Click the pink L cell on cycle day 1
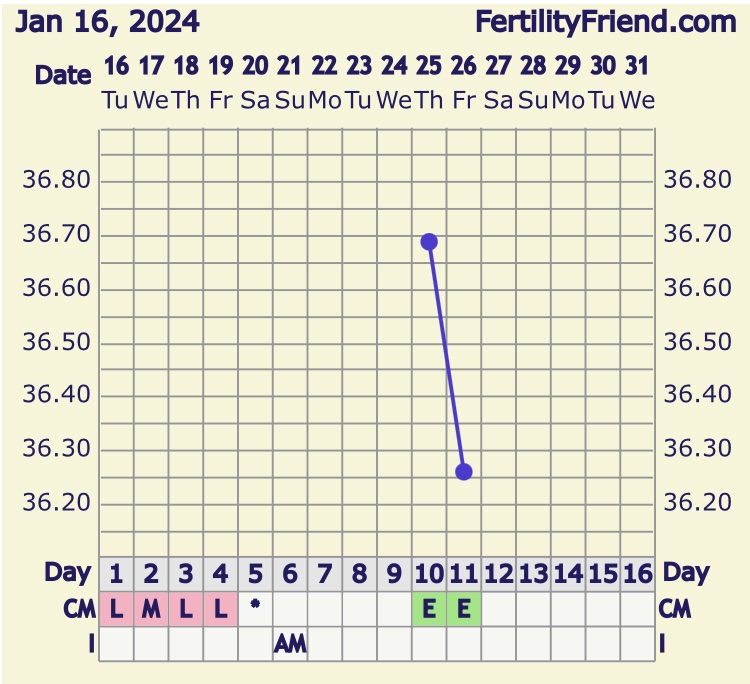Image resolution: width=750 pixels, height=684 pixels. (x=117, y=609)
